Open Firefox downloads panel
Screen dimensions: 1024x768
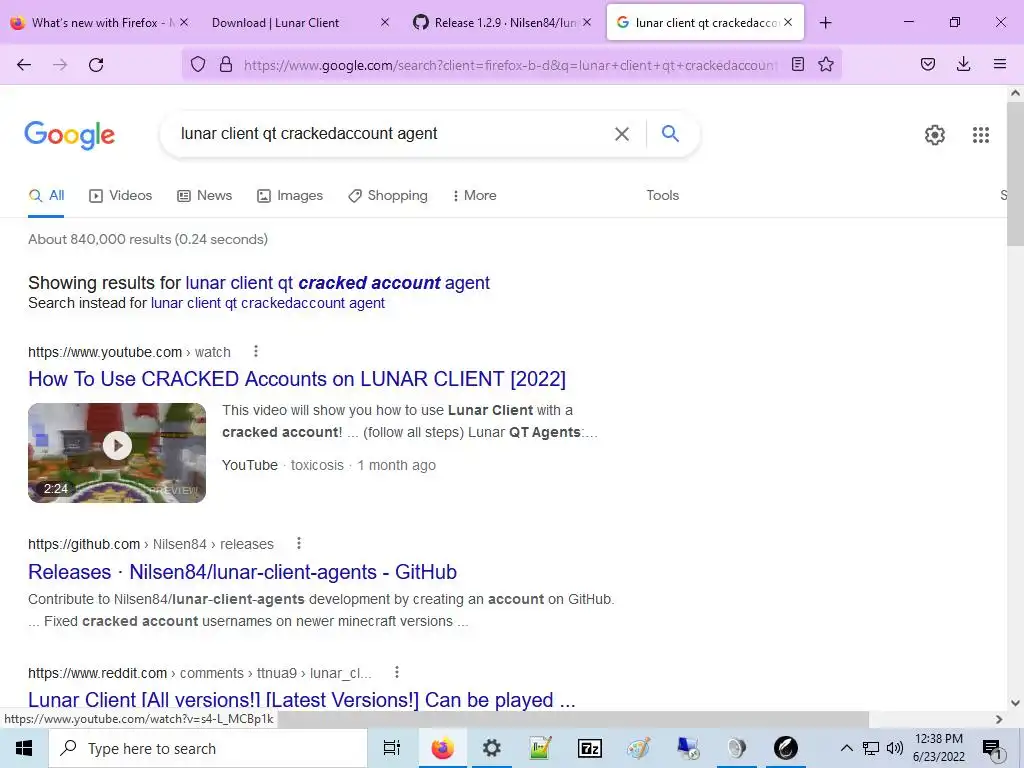pyautogui.click(x=963, y=64)
